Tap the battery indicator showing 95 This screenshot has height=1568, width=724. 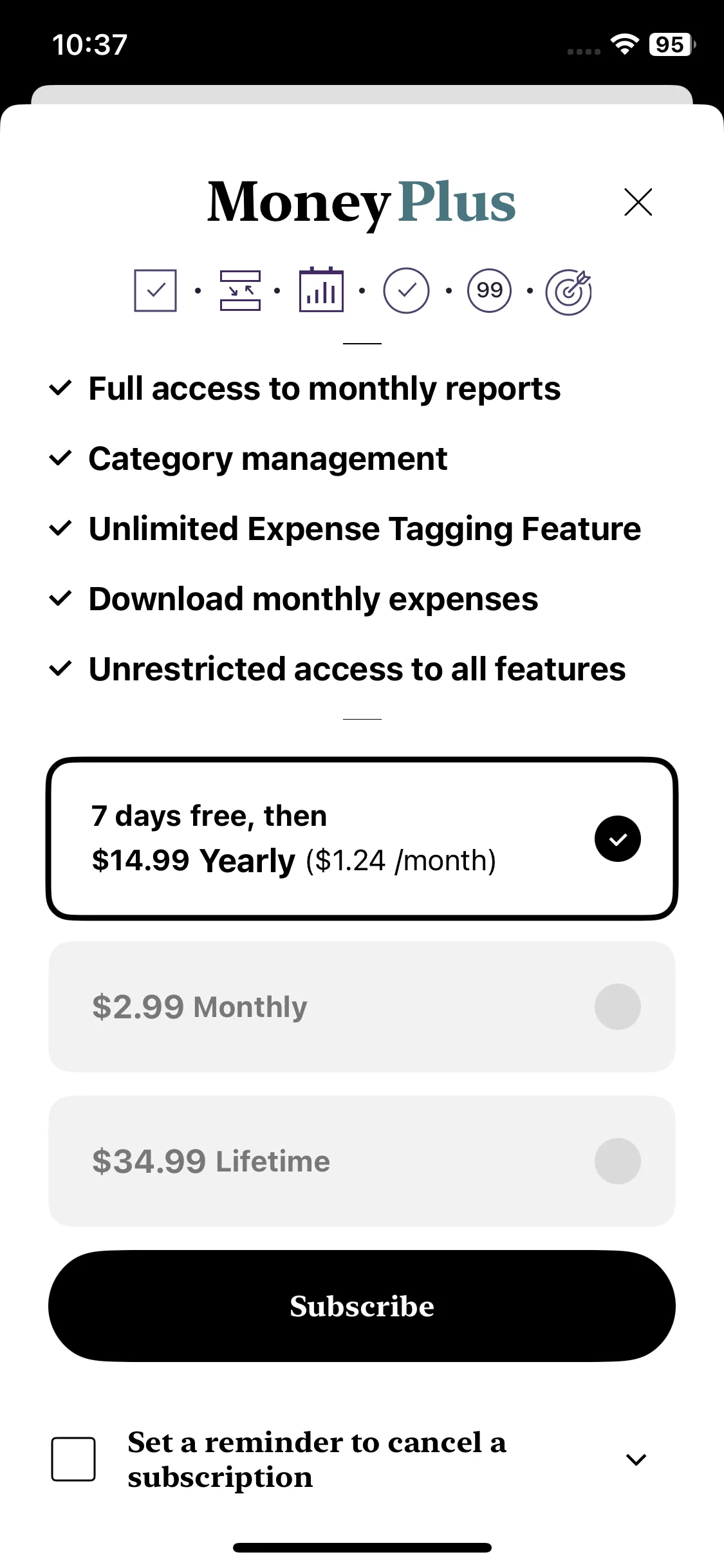pos(673,44)
